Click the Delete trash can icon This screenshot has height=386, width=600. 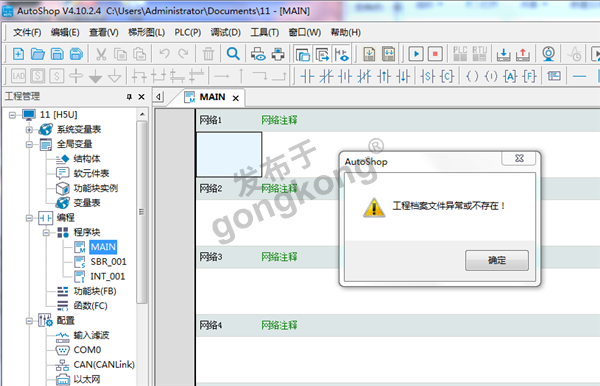click(x=208, y=54)
